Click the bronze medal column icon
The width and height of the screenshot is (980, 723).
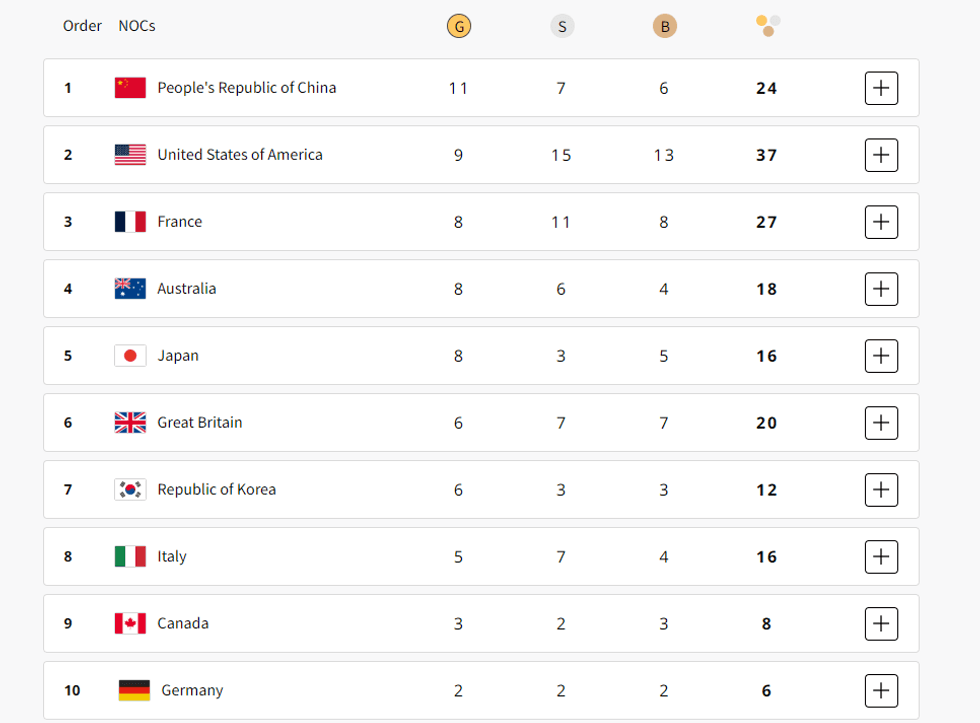(x=665, y=27)
